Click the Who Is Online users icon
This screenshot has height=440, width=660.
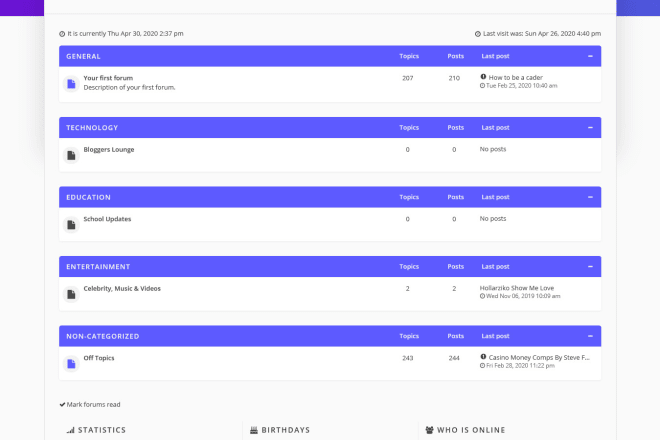[429, 430]
